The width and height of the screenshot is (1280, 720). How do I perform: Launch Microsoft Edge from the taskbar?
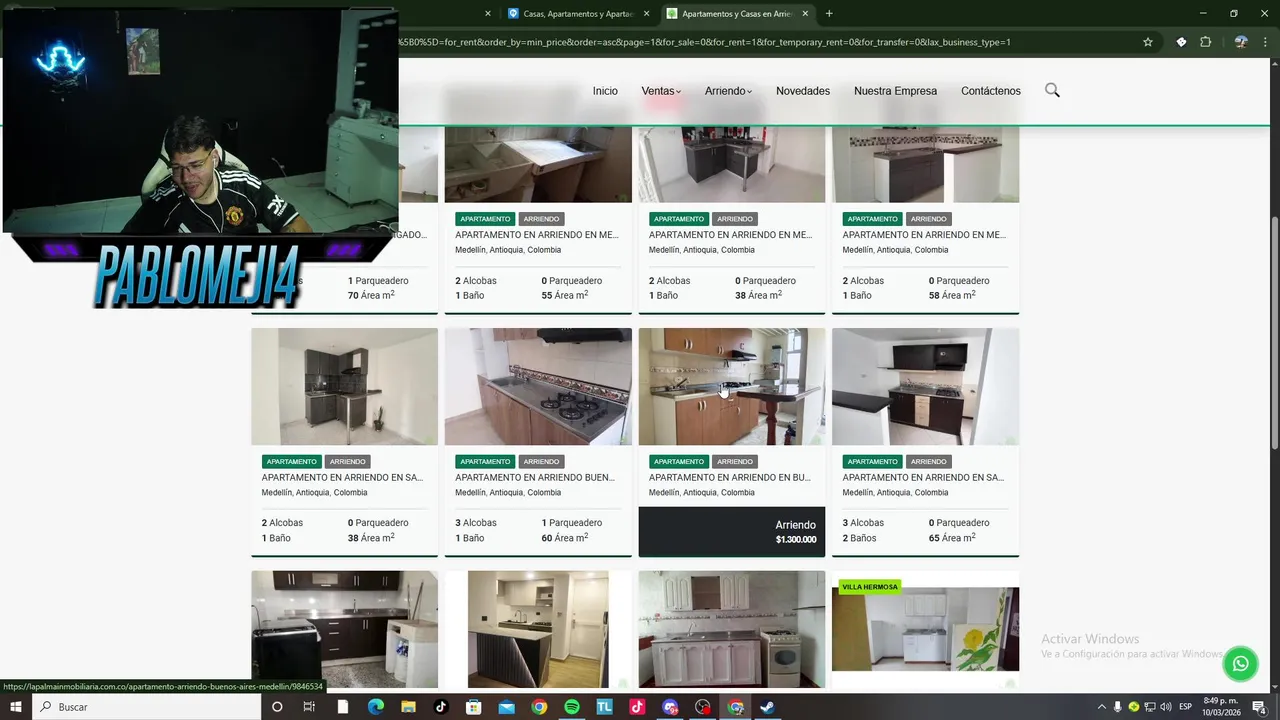tap(376, 707)
